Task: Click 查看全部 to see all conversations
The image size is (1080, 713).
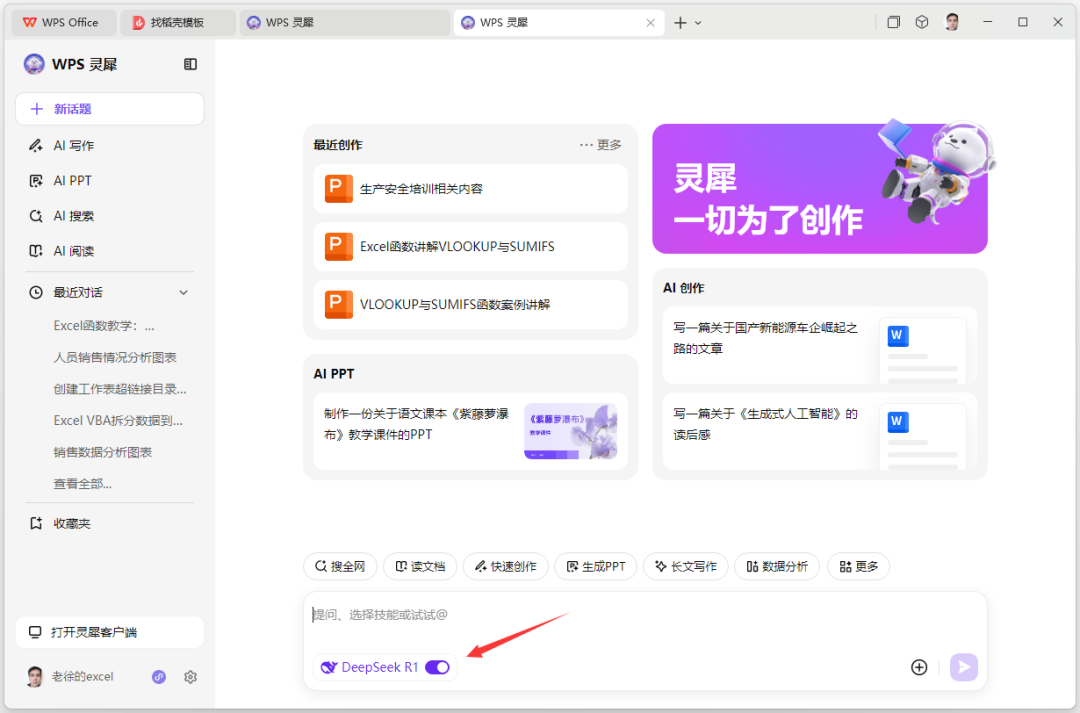Action: [x=83, y=484]
